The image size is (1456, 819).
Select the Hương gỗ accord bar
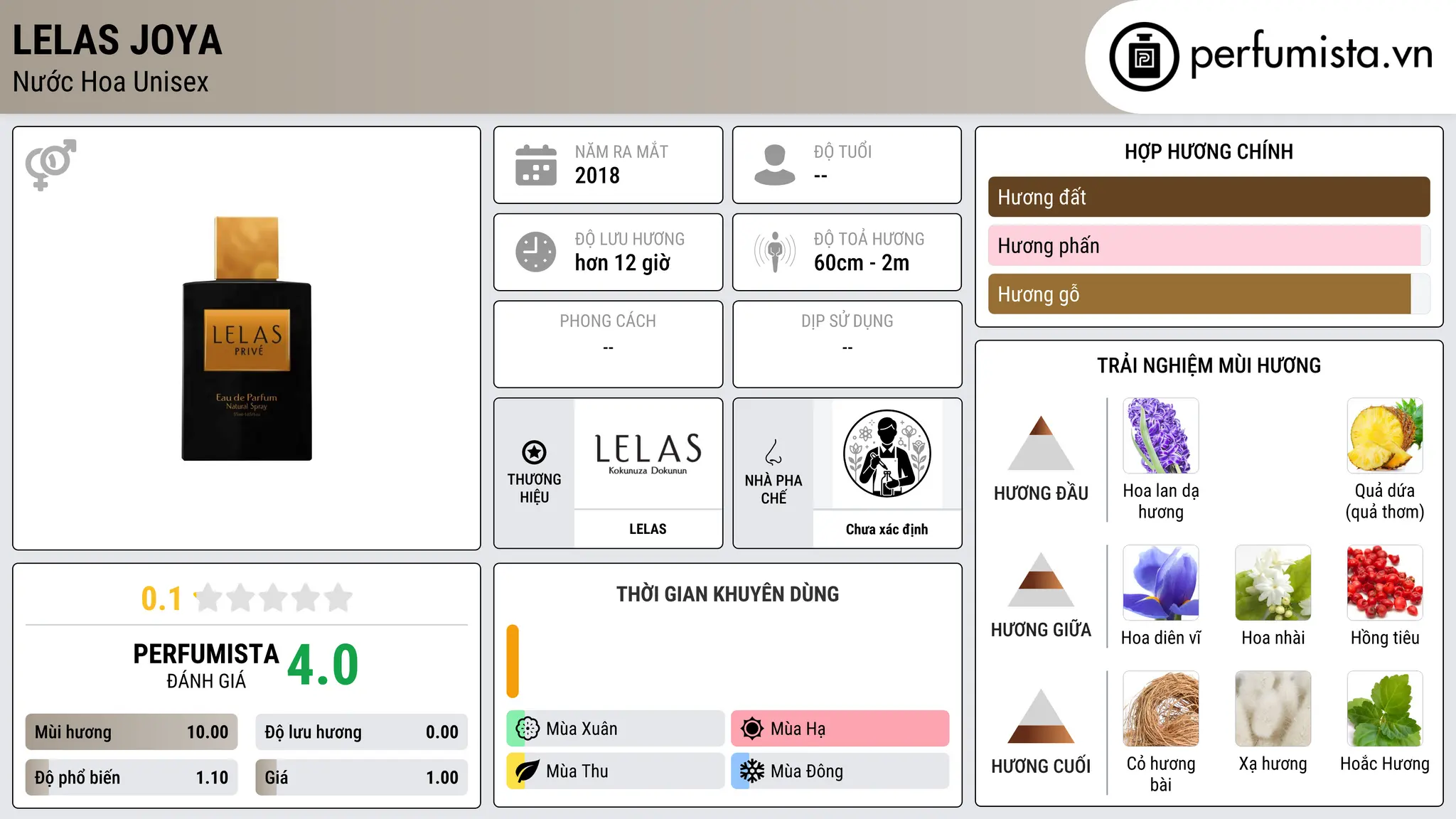pyautogui.click(x=1209, y=294)
